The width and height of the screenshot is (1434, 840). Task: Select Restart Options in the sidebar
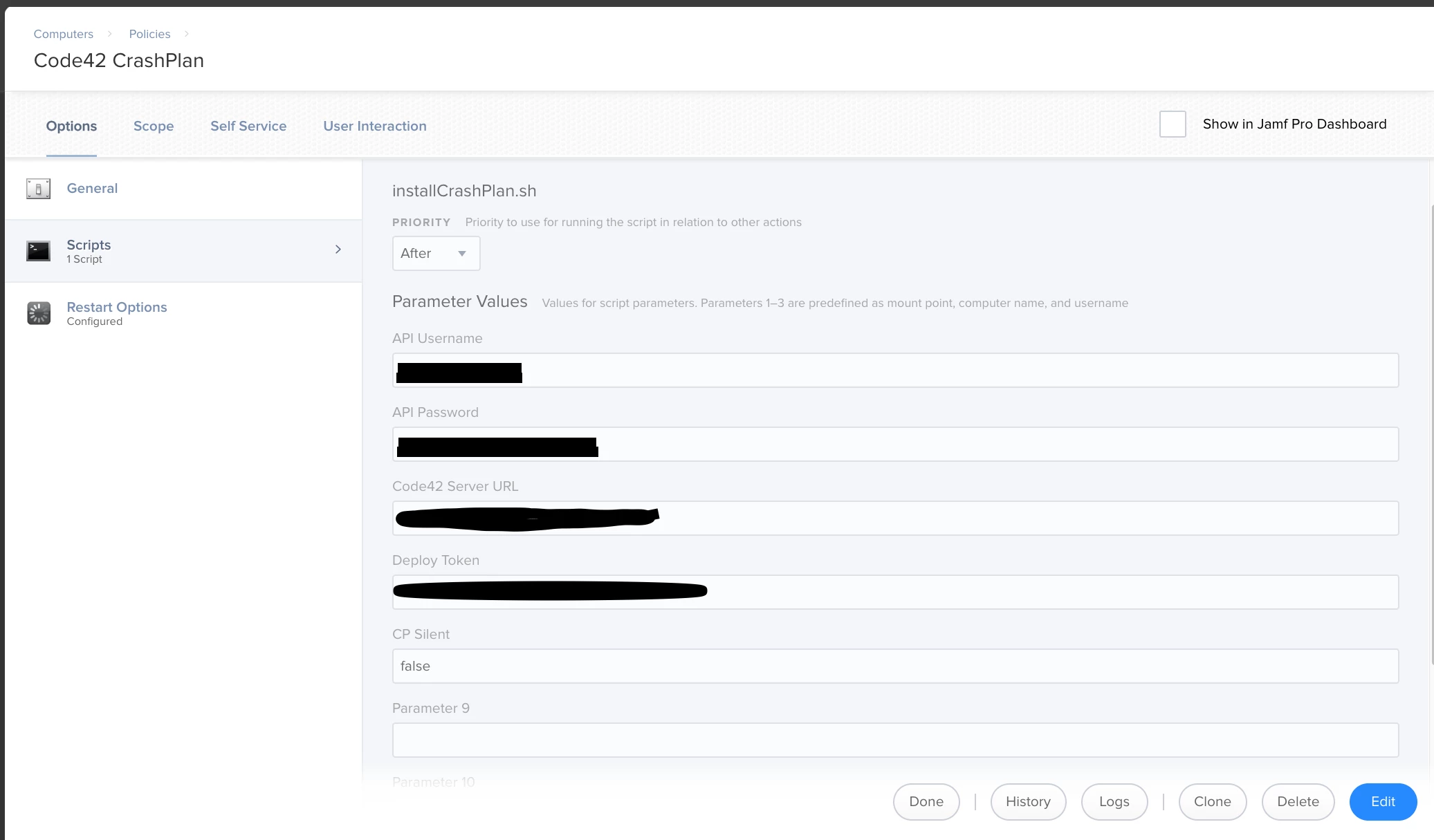(x=183, y=313)
